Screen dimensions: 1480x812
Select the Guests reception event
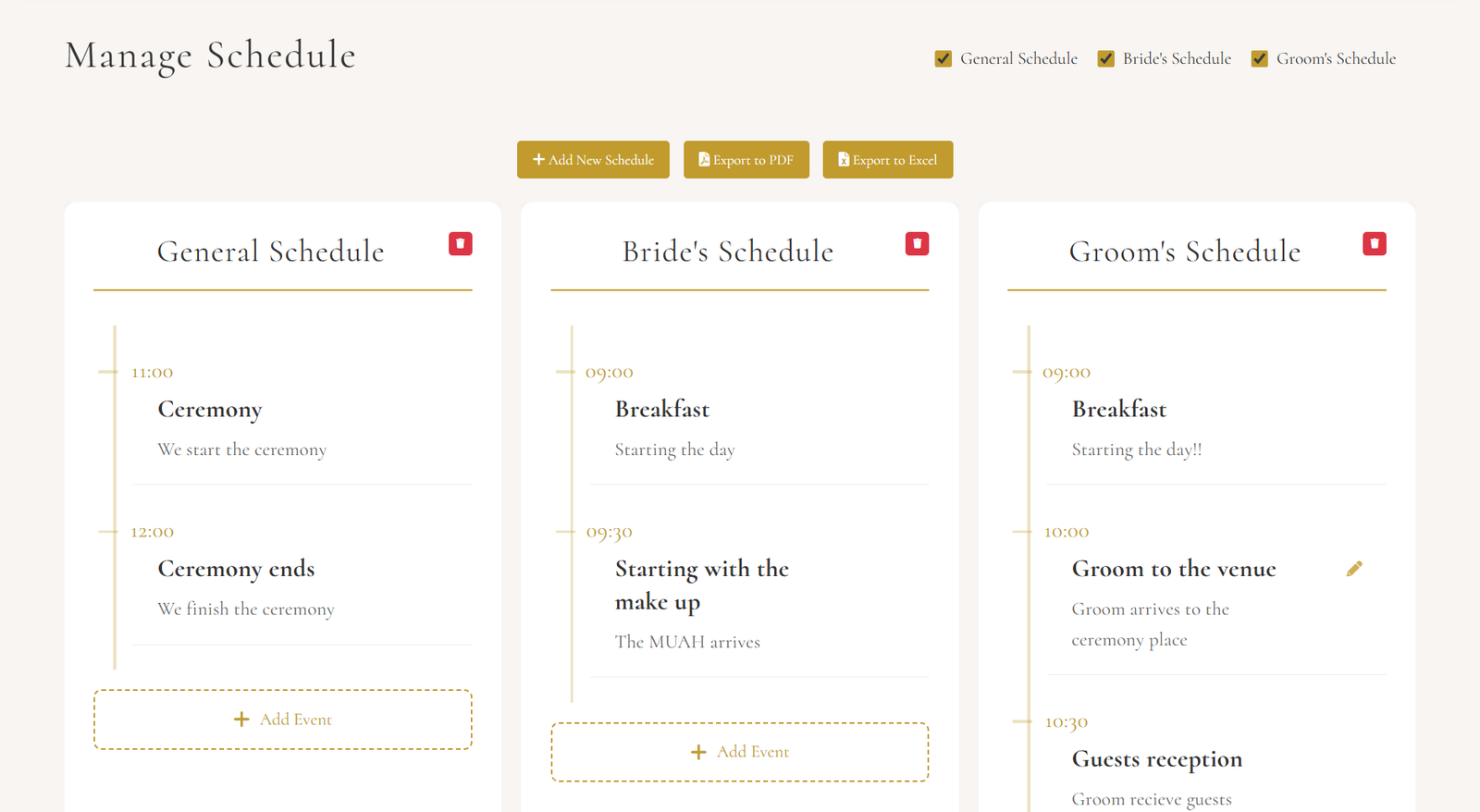1157,759
